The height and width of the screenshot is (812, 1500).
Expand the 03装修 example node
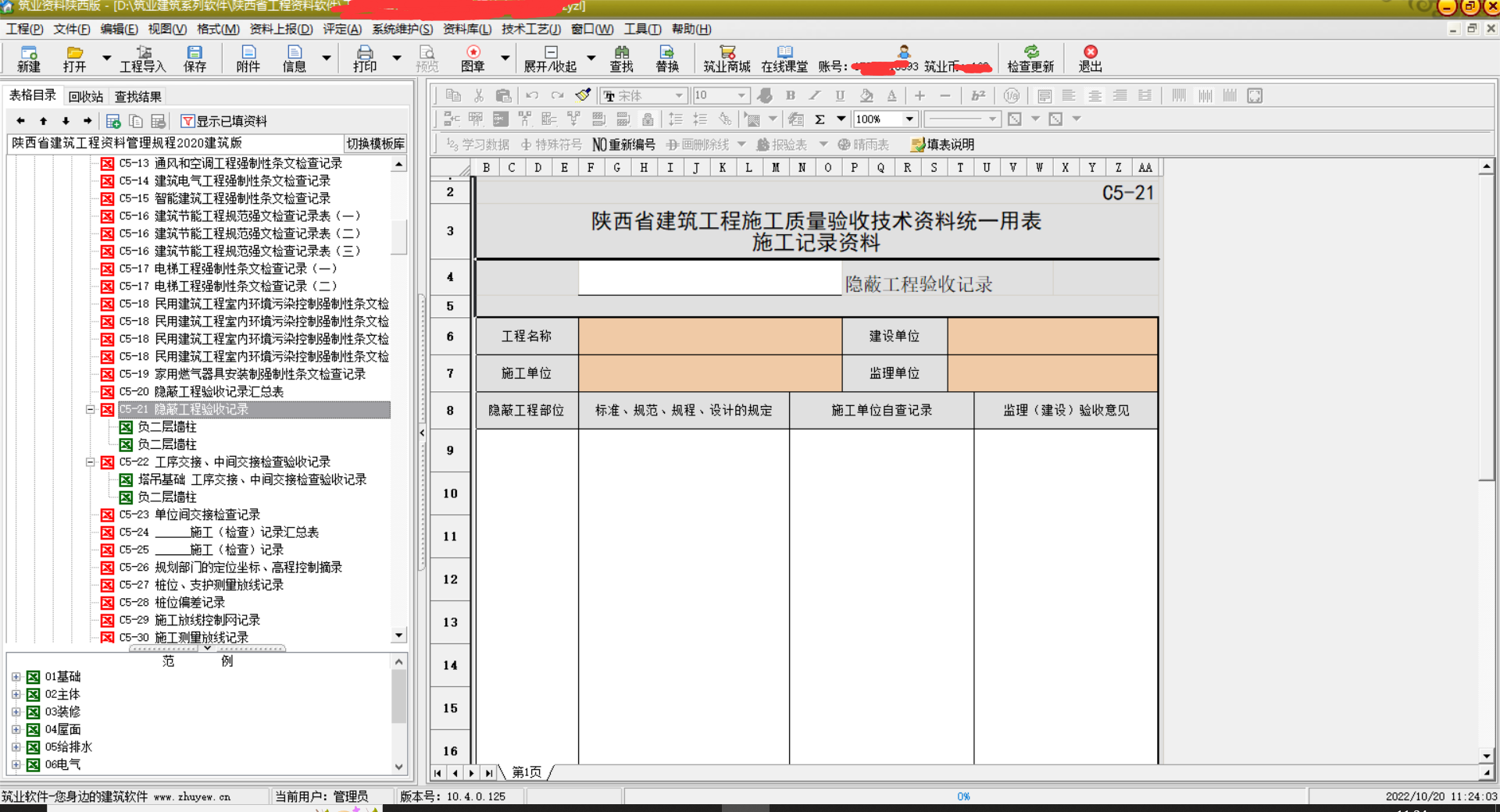(x=16, y=712)
